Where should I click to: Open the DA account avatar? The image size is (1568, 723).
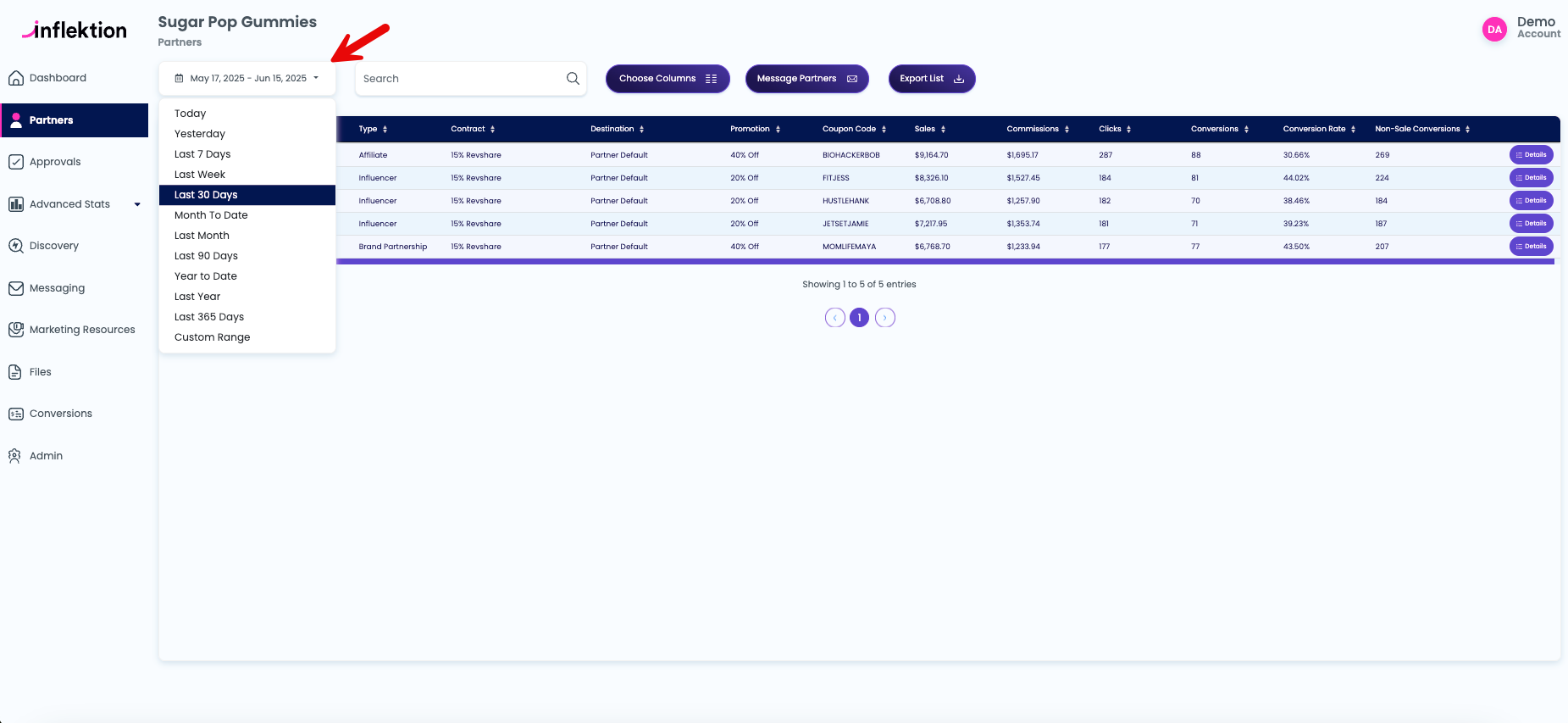click(1494, 30)
